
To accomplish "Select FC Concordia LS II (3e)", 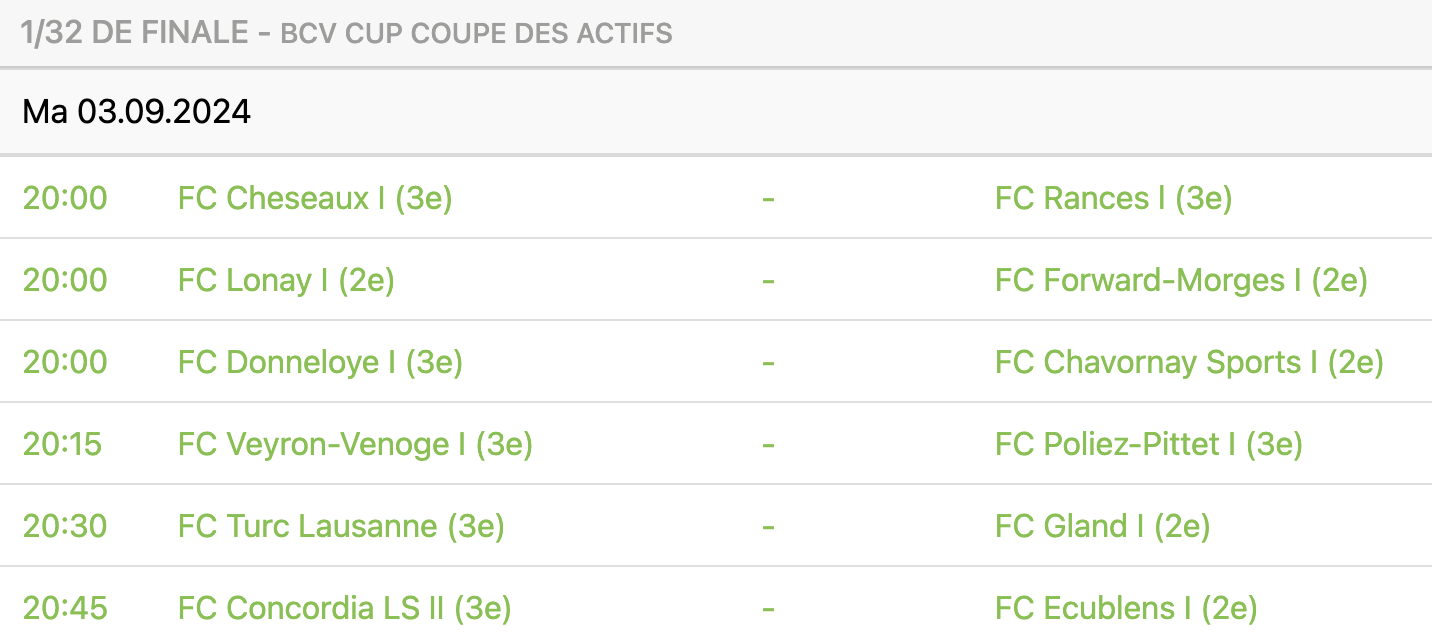I will click(x=345, y=608).
